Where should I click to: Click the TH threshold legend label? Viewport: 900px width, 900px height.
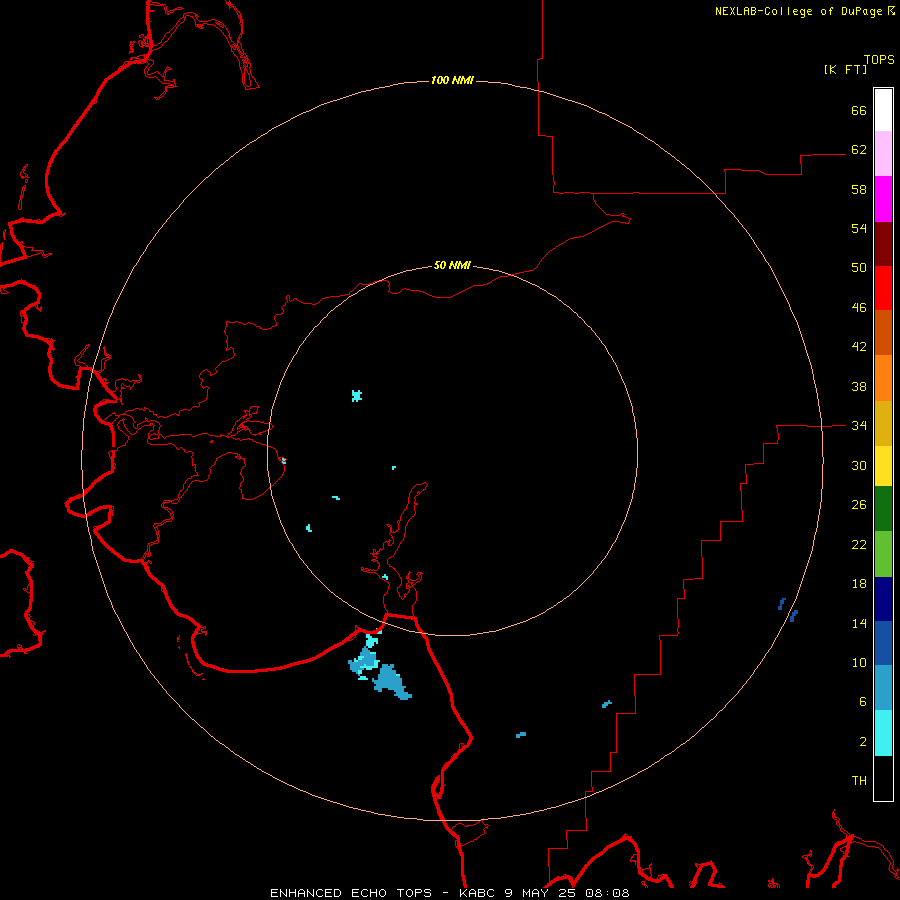pos(859,781)
